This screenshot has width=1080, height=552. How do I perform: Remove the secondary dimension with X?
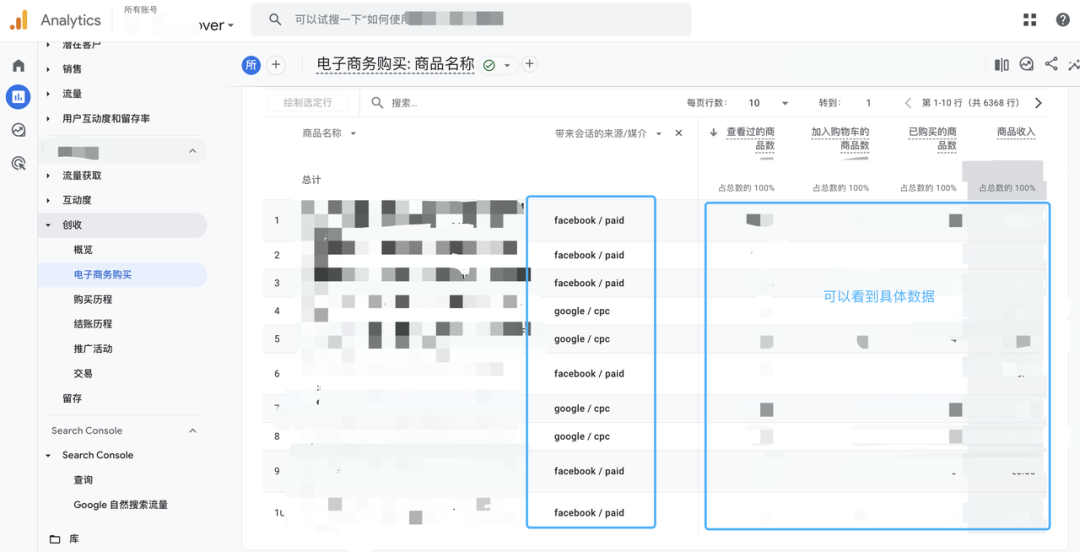tap(678, 133)
